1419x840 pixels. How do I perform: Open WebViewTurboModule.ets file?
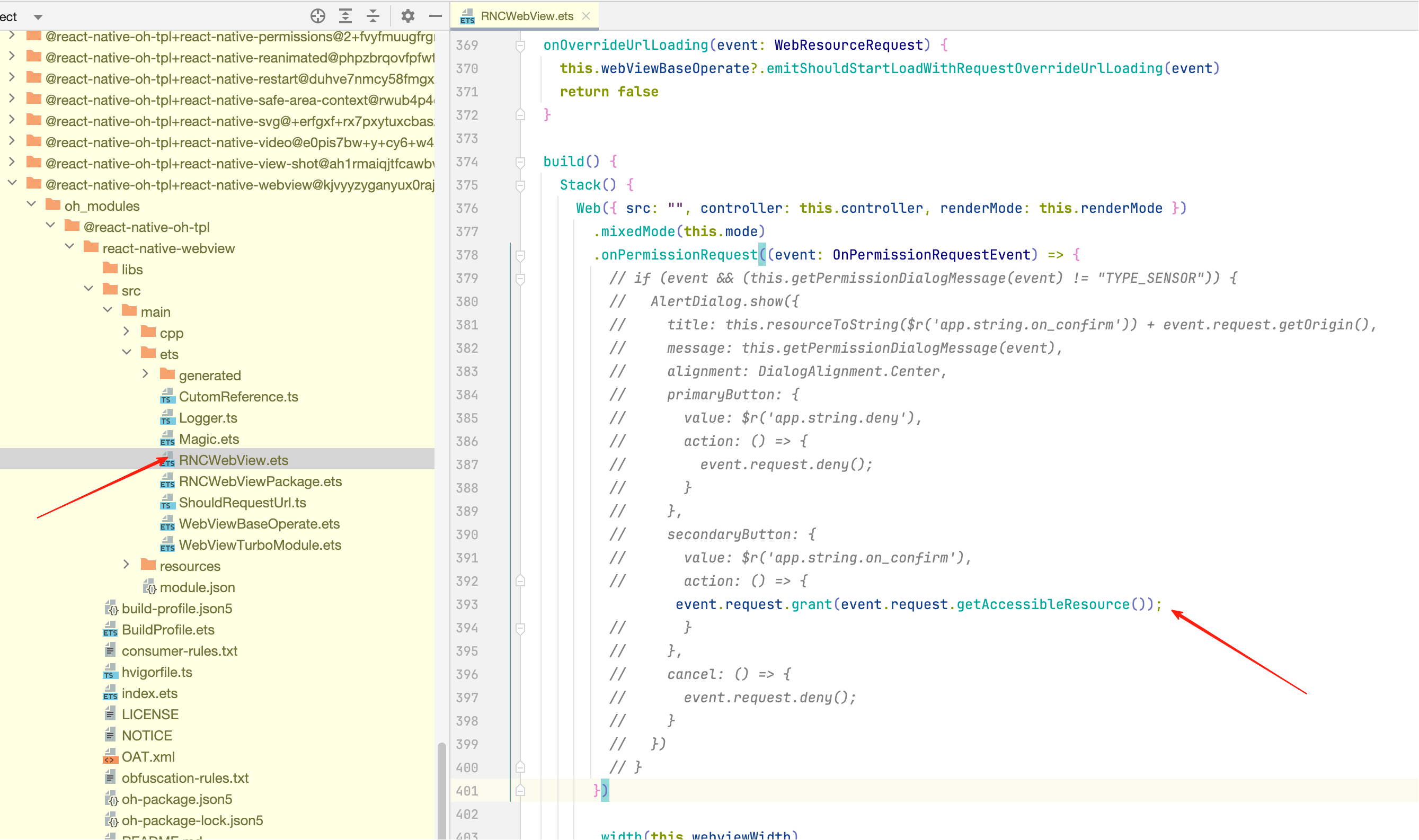pyautogui.click(x=259, y=544)
